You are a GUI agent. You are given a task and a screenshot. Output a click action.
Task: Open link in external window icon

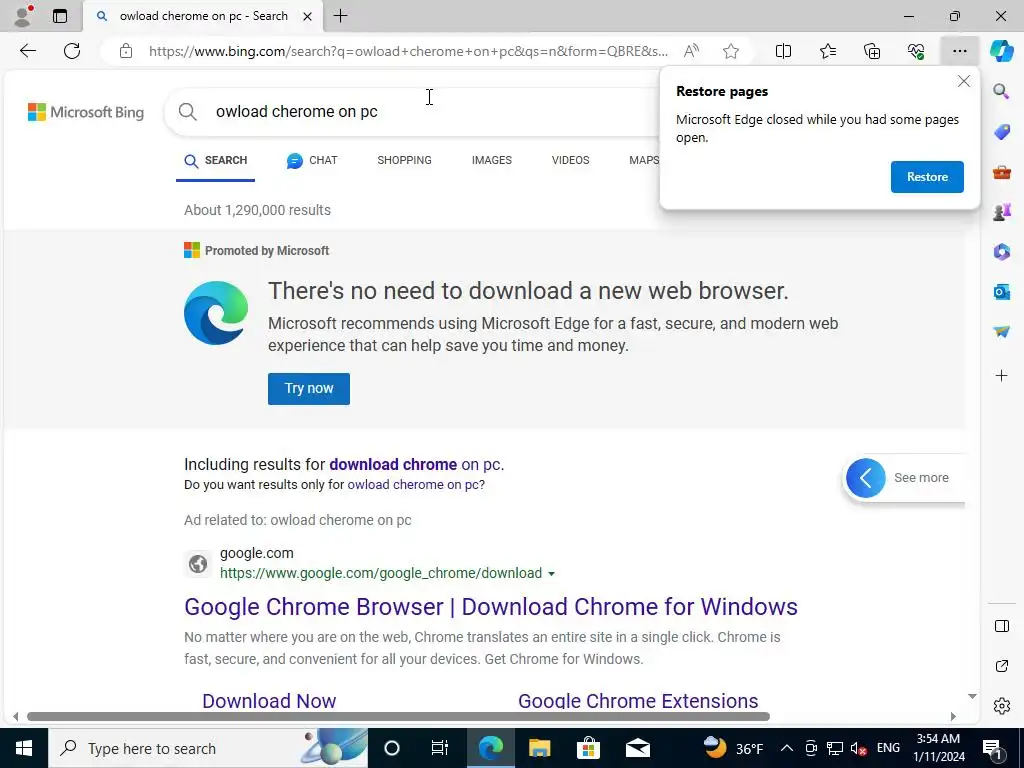point(1001,666)
